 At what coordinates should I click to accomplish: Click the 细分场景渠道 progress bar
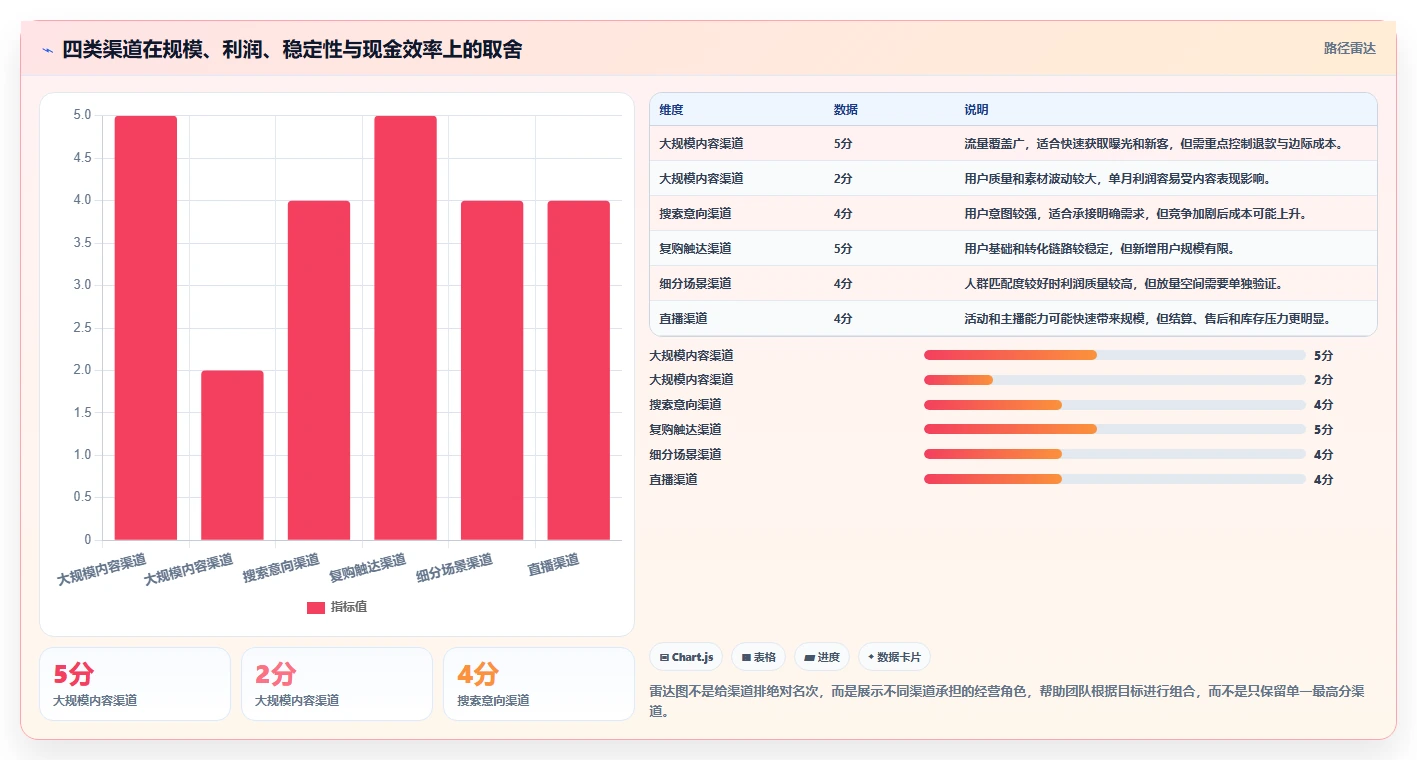(x=1115, y=454)
